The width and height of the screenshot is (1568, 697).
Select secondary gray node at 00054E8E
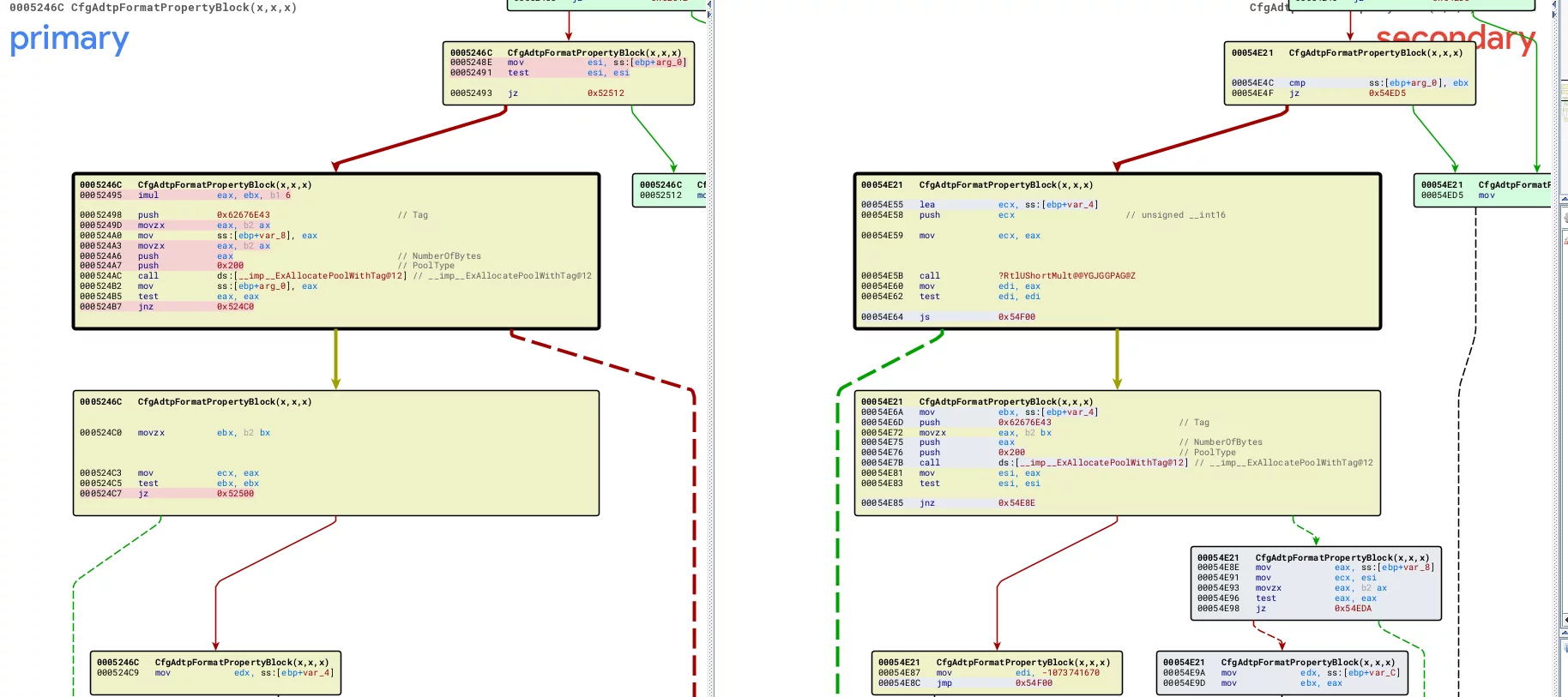click(1316, 584)
